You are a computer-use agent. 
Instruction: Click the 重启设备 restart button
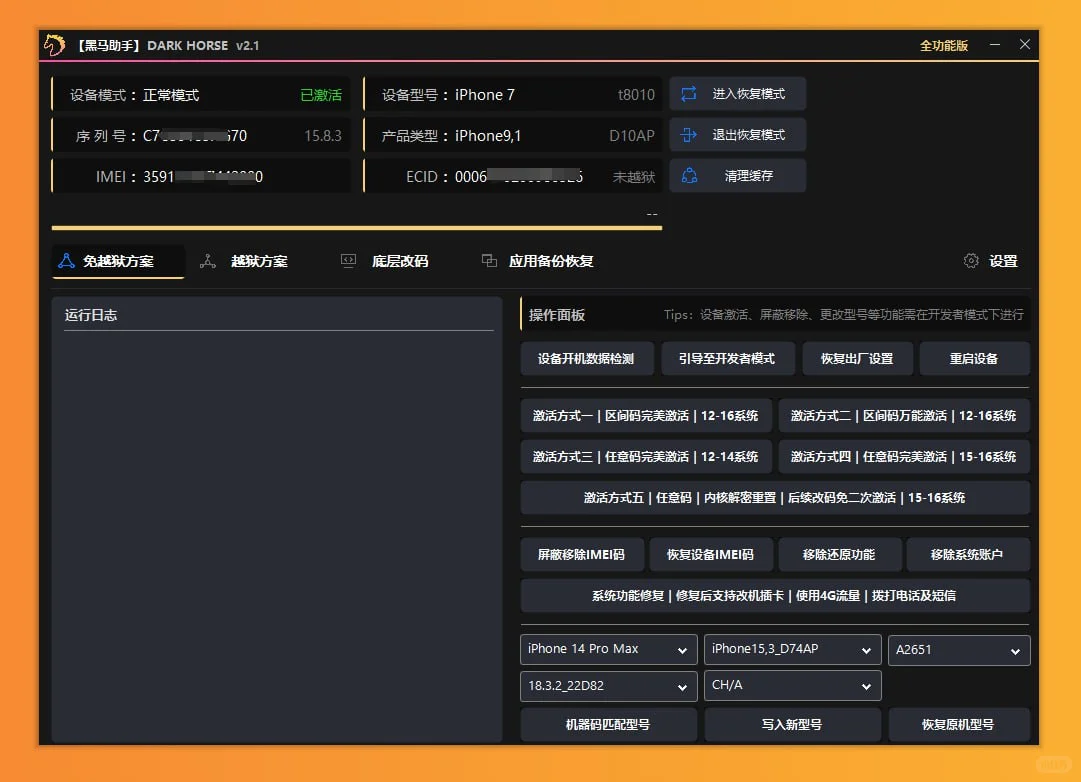point(974,358)
